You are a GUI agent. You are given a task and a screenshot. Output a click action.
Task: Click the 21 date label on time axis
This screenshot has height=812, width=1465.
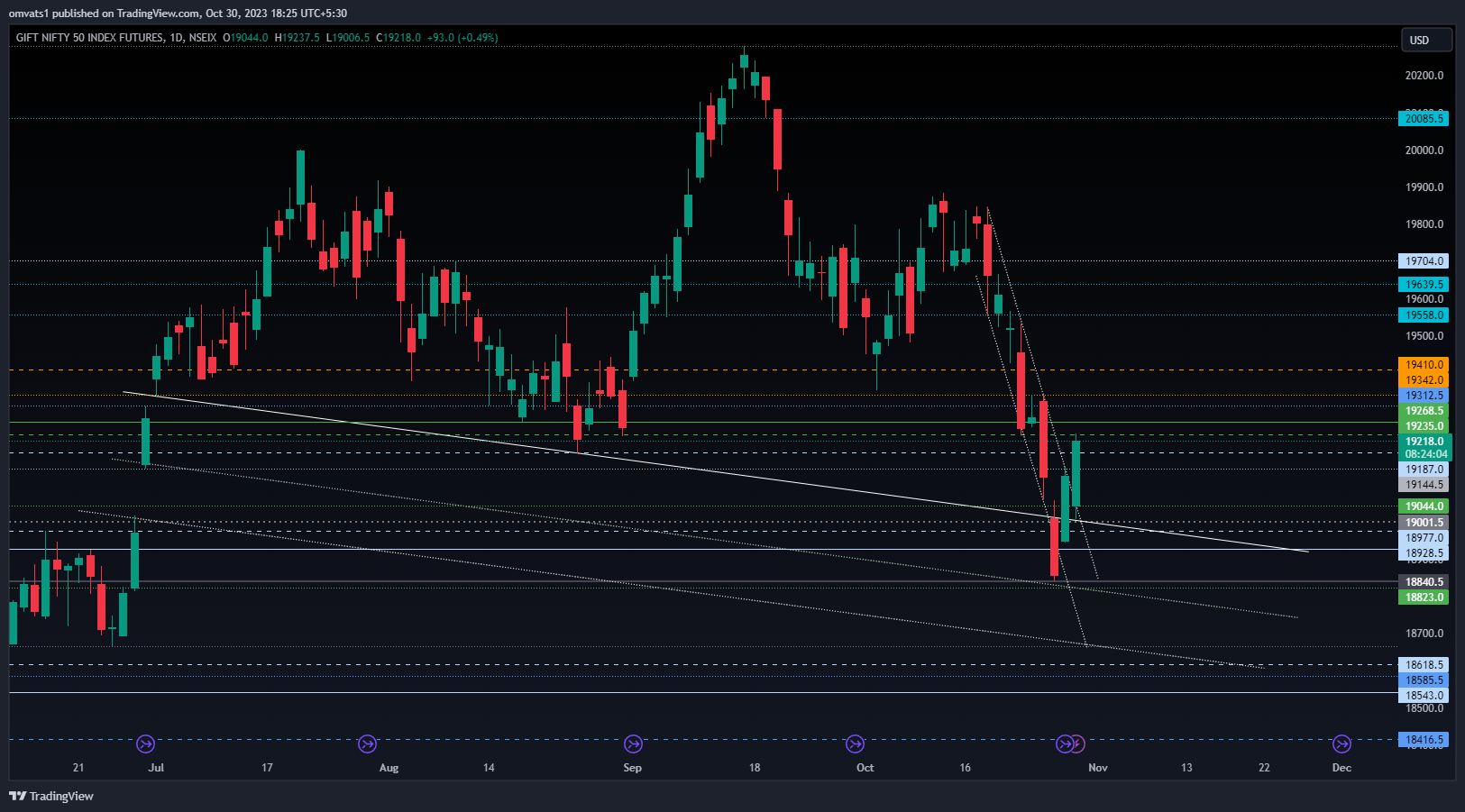pos(78,768)
